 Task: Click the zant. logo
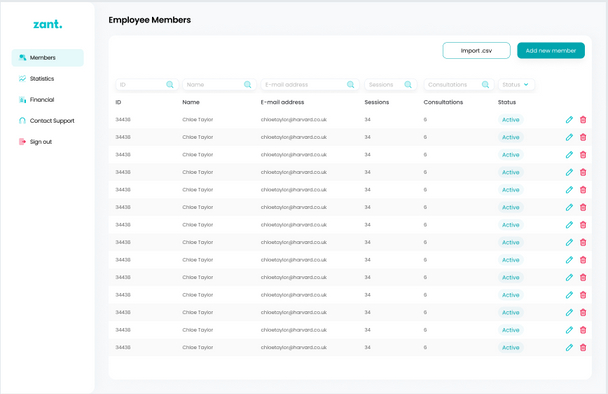48,24
